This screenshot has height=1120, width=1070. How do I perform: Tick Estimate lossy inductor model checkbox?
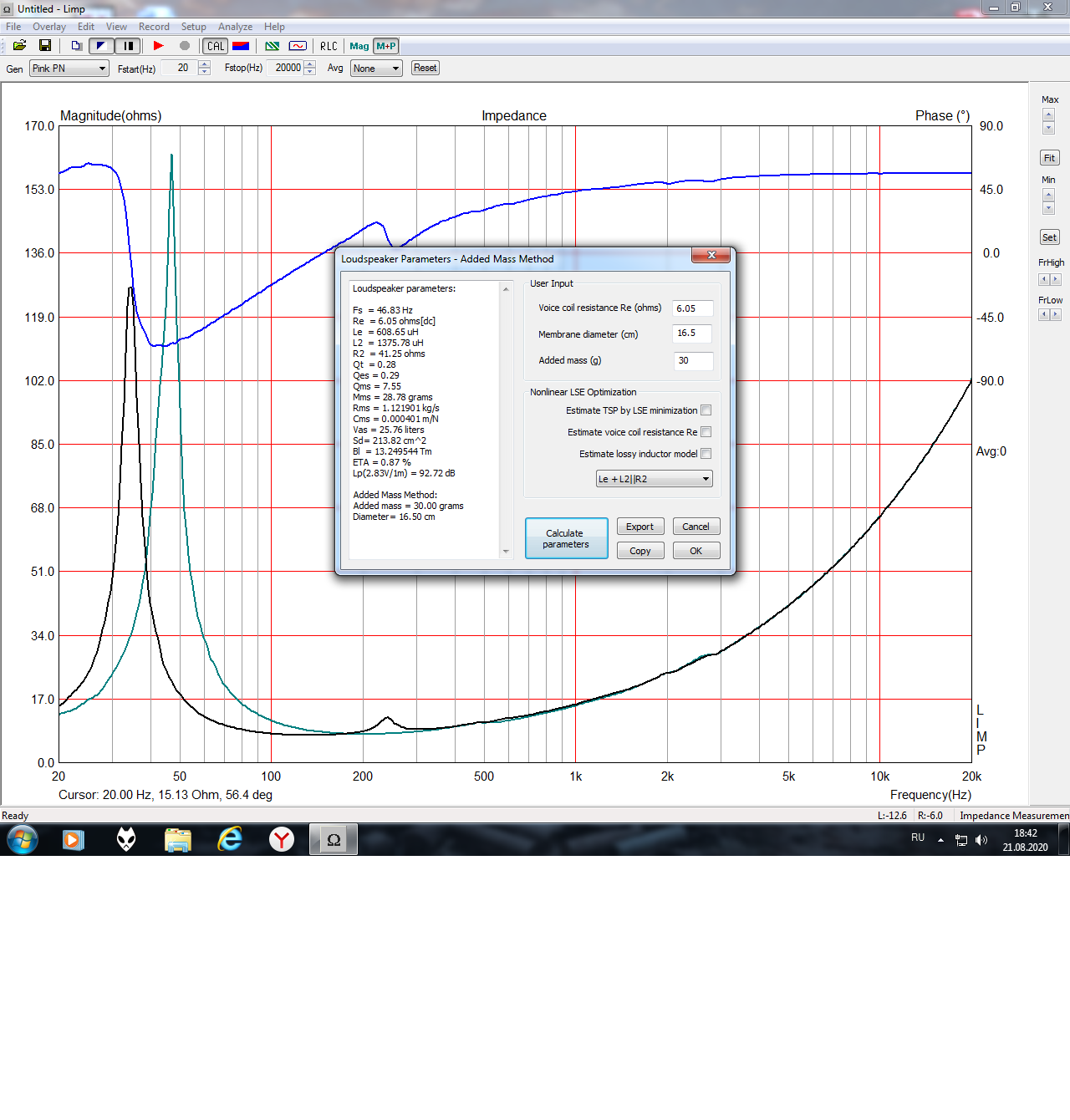click(x=706, y=454)
